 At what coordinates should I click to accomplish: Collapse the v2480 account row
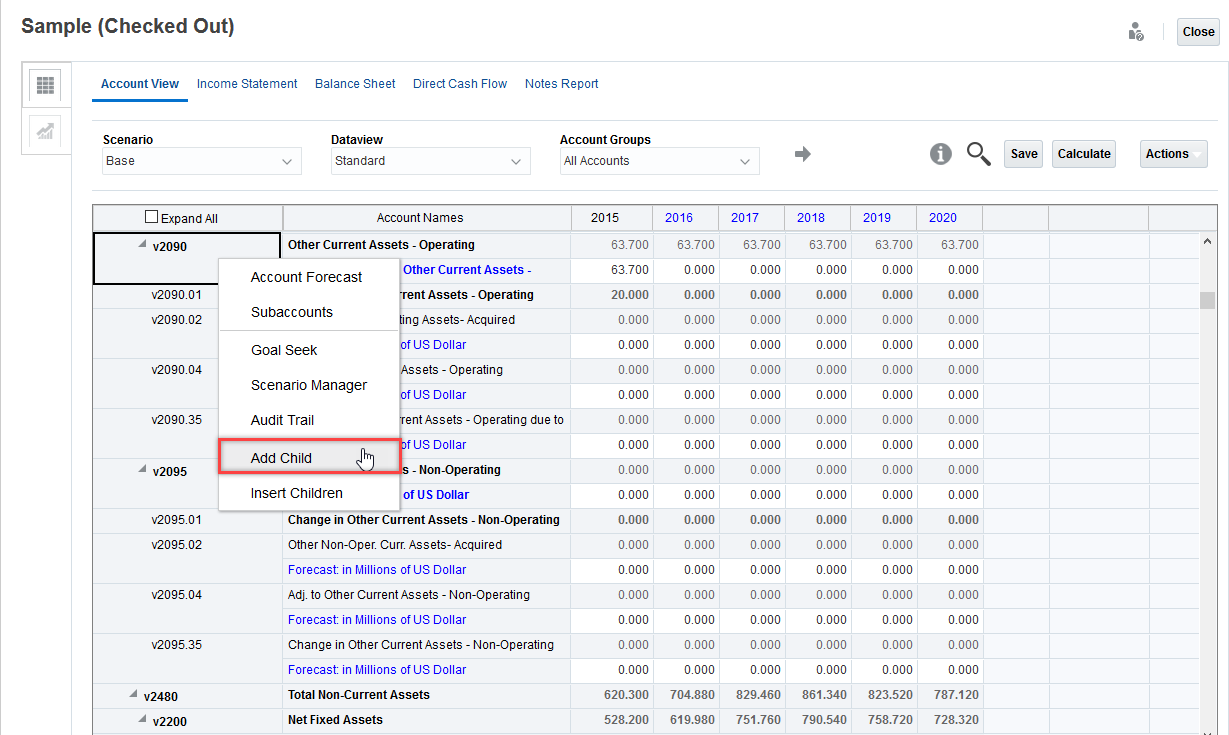click(x=133, y=694)
